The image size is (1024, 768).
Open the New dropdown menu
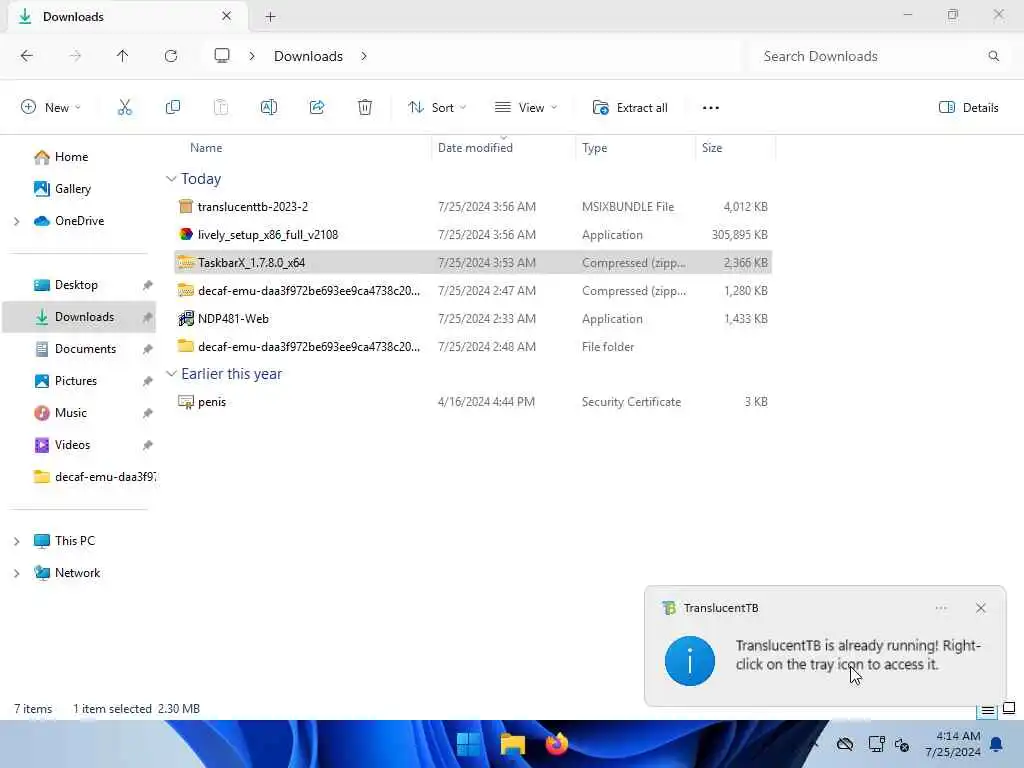(x=51, y=108)
